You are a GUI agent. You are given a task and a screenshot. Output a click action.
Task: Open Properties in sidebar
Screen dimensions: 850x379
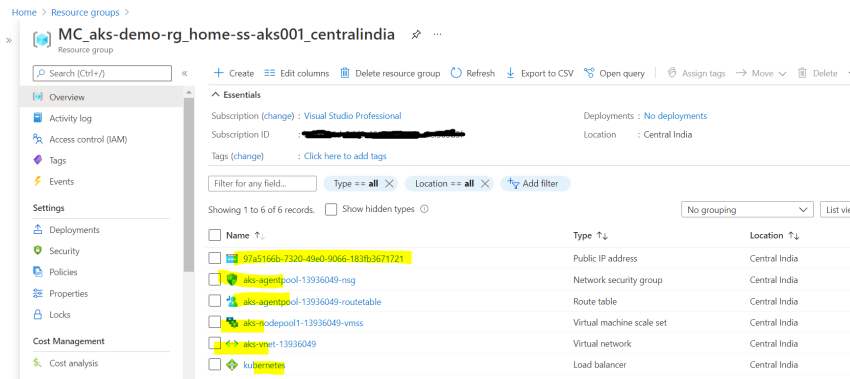click(x=68, y=293)
